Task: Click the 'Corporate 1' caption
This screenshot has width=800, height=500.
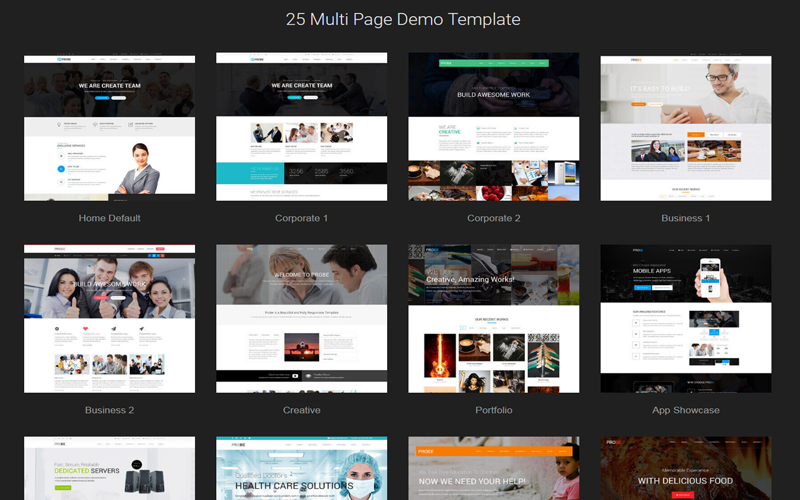Action: (x=302, y=218)
